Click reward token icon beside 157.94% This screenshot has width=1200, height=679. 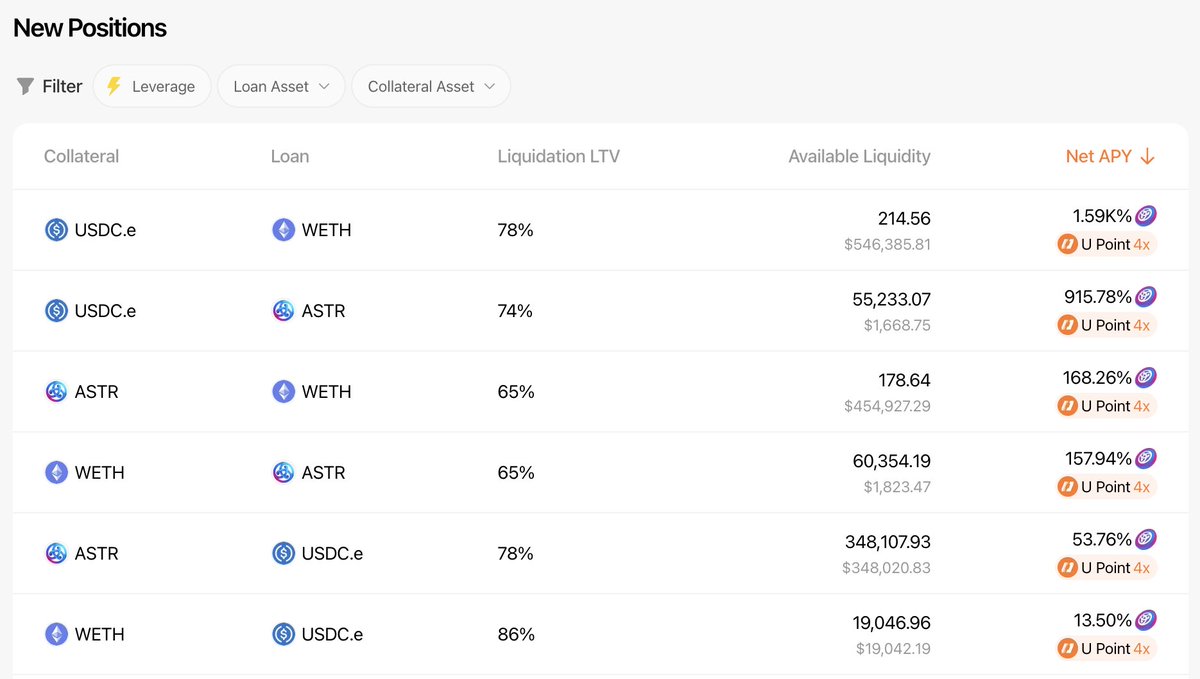point(1146,459)
